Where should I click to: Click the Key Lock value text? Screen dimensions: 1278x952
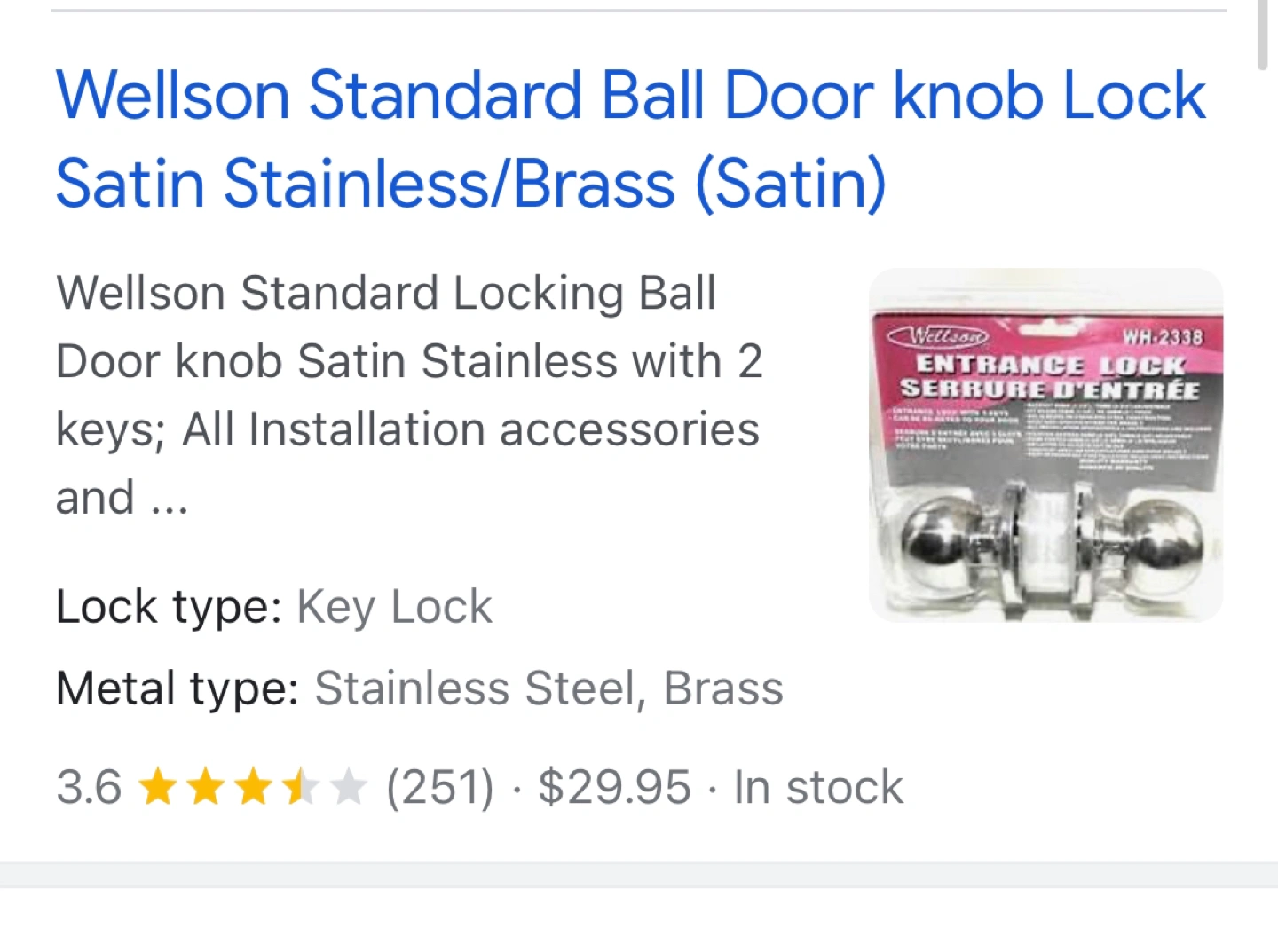point(394,607)
